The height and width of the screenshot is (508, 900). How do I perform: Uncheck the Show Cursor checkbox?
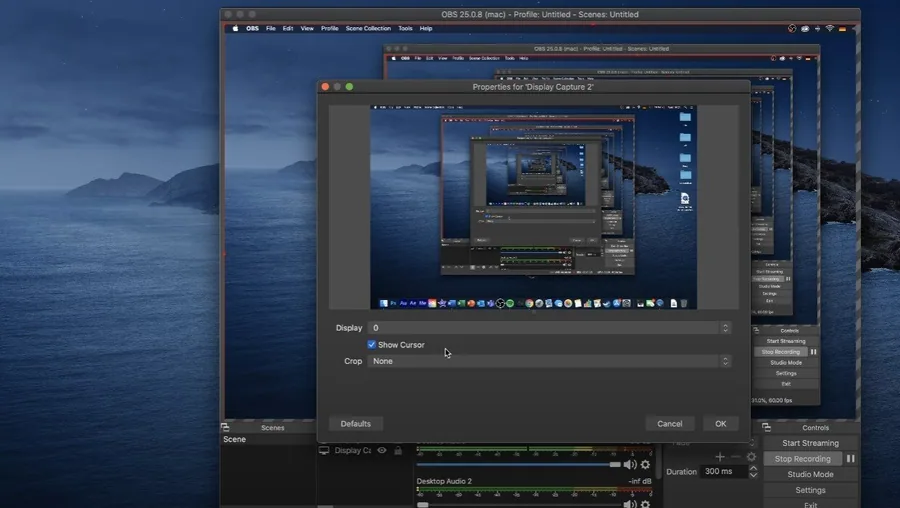pos(371,344)
